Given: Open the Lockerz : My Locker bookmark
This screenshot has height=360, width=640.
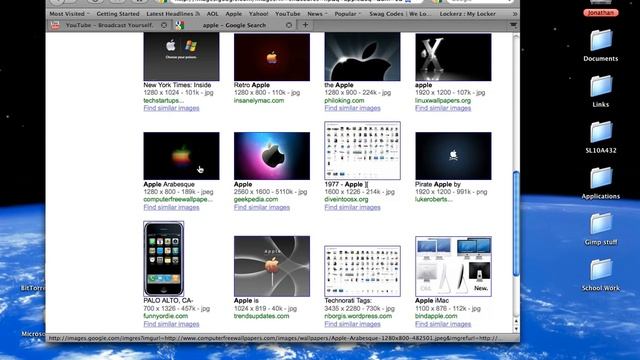Looking at the screenshot, I should pyautogui.click(x=467, y=14).
